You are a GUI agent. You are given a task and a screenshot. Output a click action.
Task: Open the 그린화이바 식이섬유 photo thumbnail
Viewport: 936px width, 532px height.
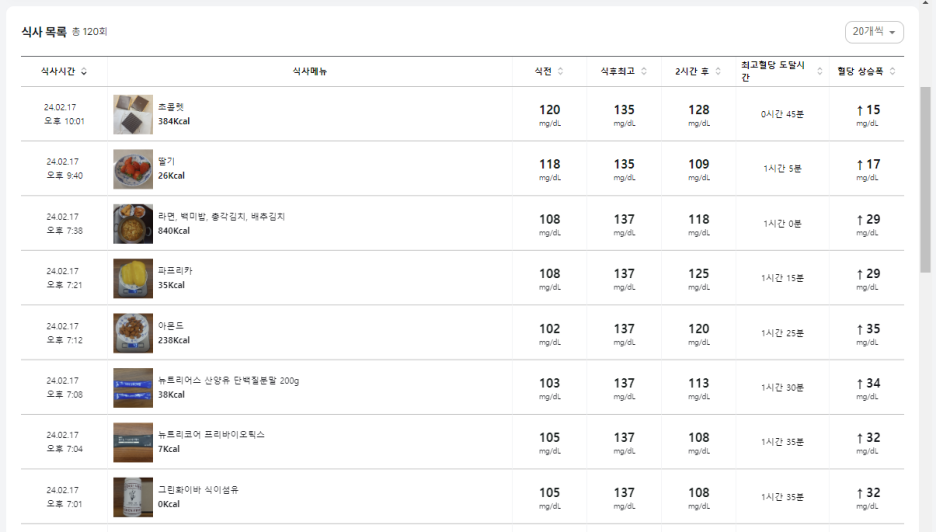point(133,497)
